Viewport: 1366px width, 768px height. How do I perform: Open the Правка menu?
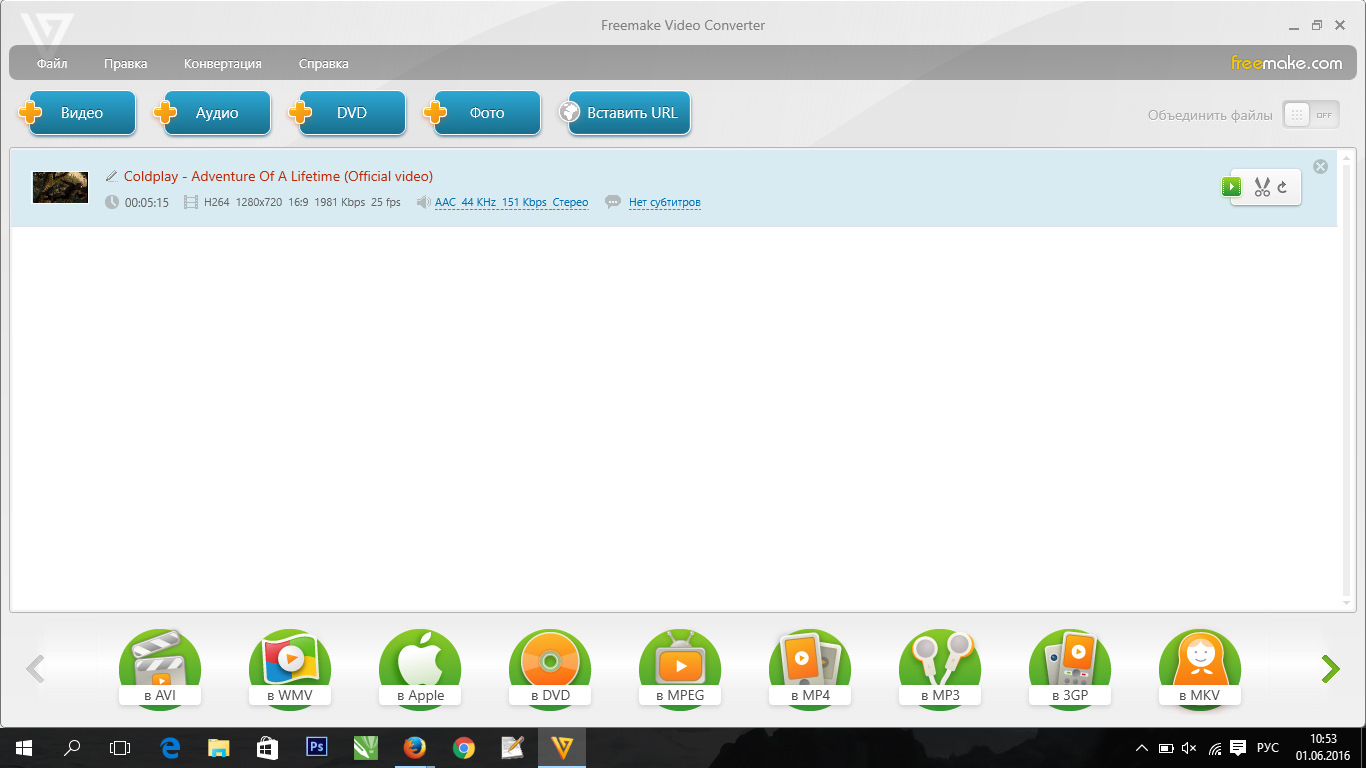(125, 64)
